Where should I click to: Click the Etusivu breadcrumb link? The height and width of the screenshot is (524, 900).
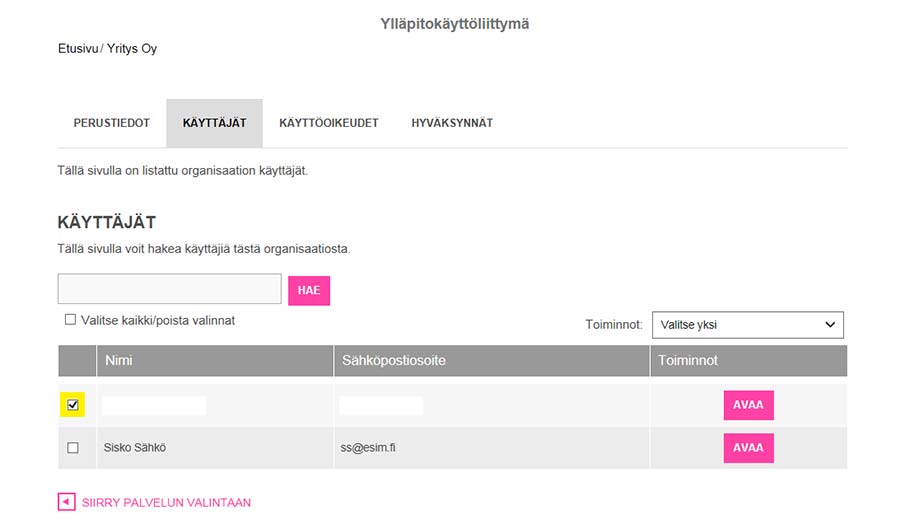(x=78, y=49)
